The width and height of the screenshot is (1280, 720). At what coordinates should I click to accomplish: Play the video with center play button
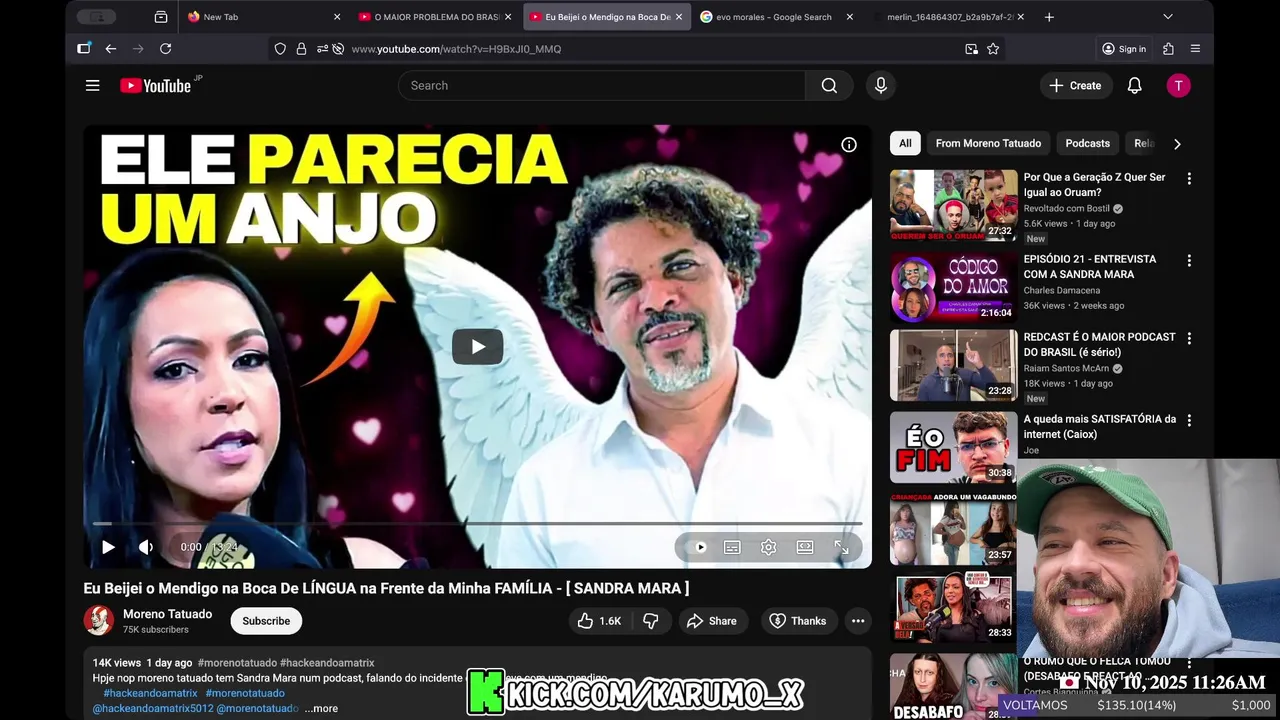[x=477, y=347]
